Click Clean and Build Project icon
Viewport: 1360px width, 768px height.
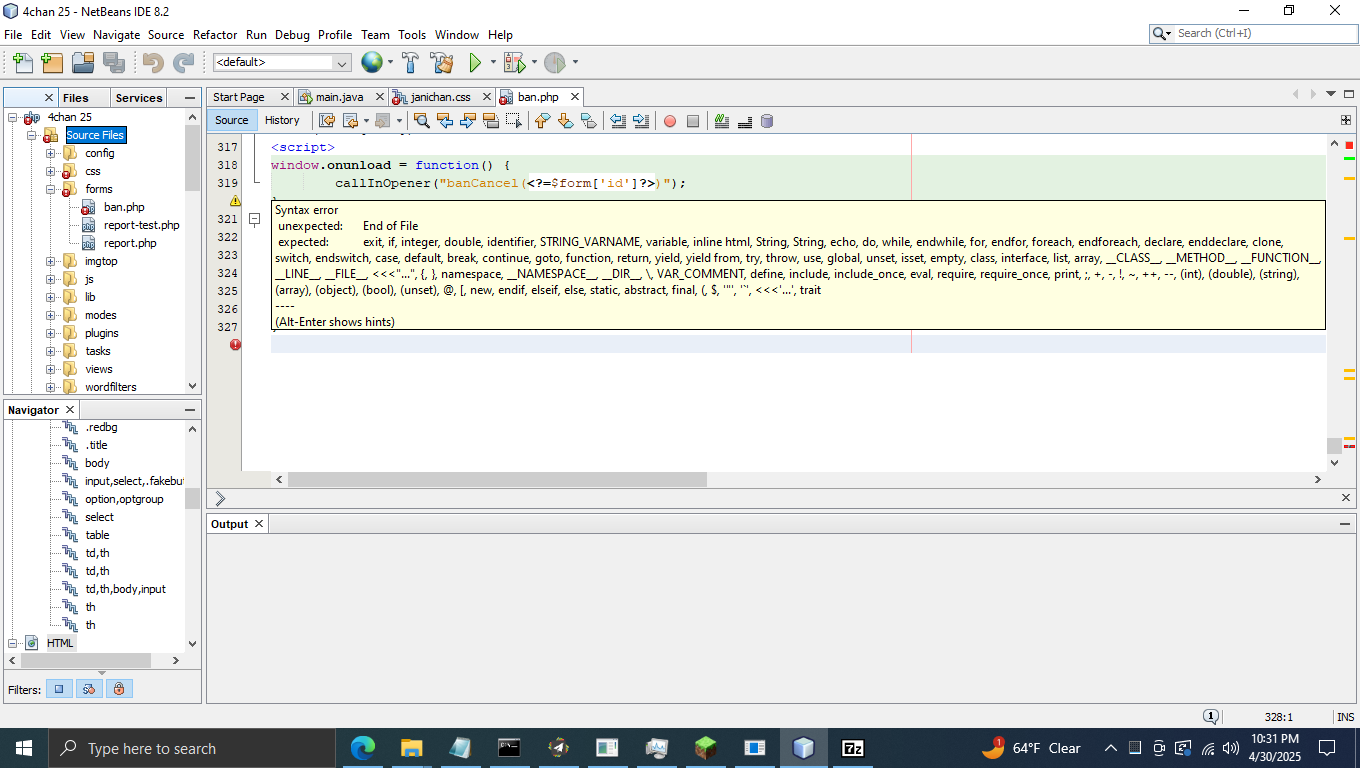(441, 63)
